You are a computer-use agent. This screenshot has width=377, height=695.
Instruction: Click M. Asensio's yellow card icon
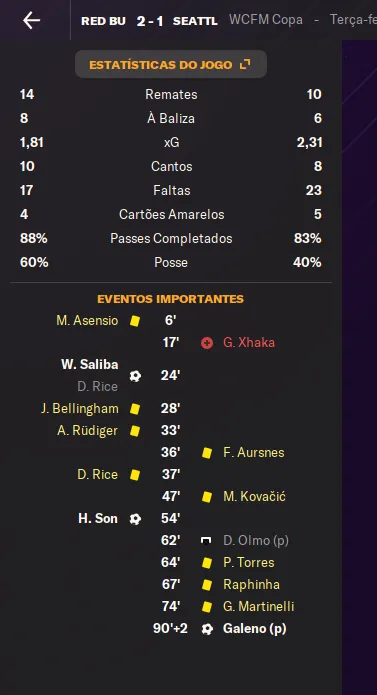pos(135,320)
